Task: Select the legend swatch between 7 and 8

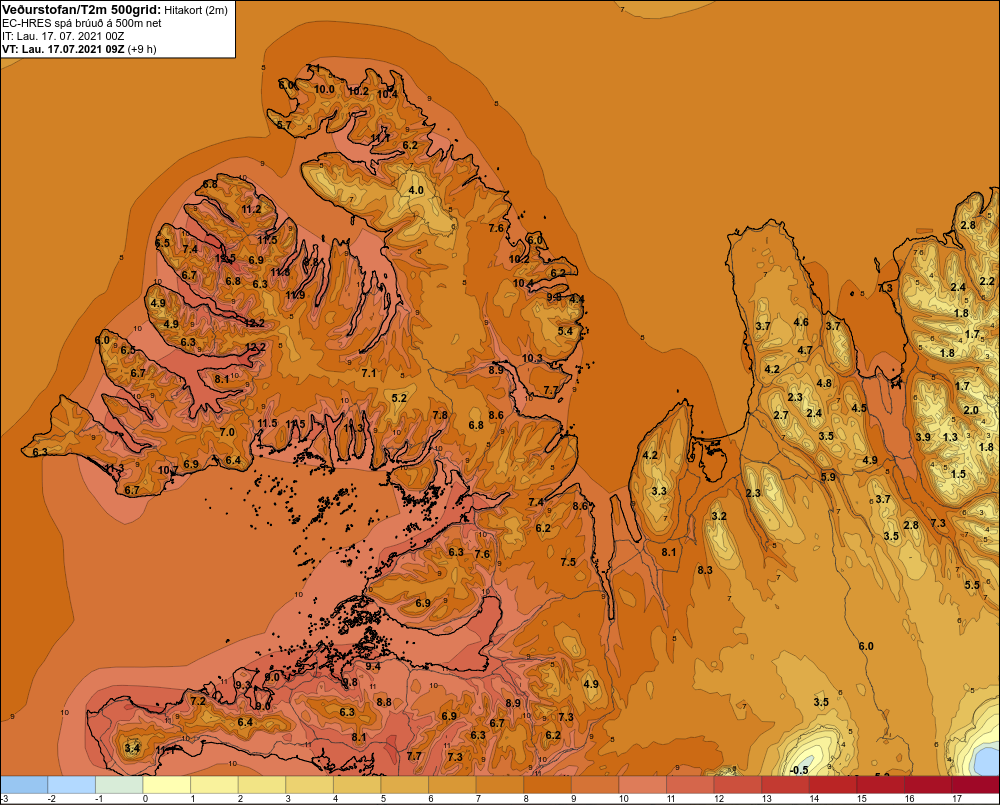Action: pyautogui.click(x=499, y=785)
